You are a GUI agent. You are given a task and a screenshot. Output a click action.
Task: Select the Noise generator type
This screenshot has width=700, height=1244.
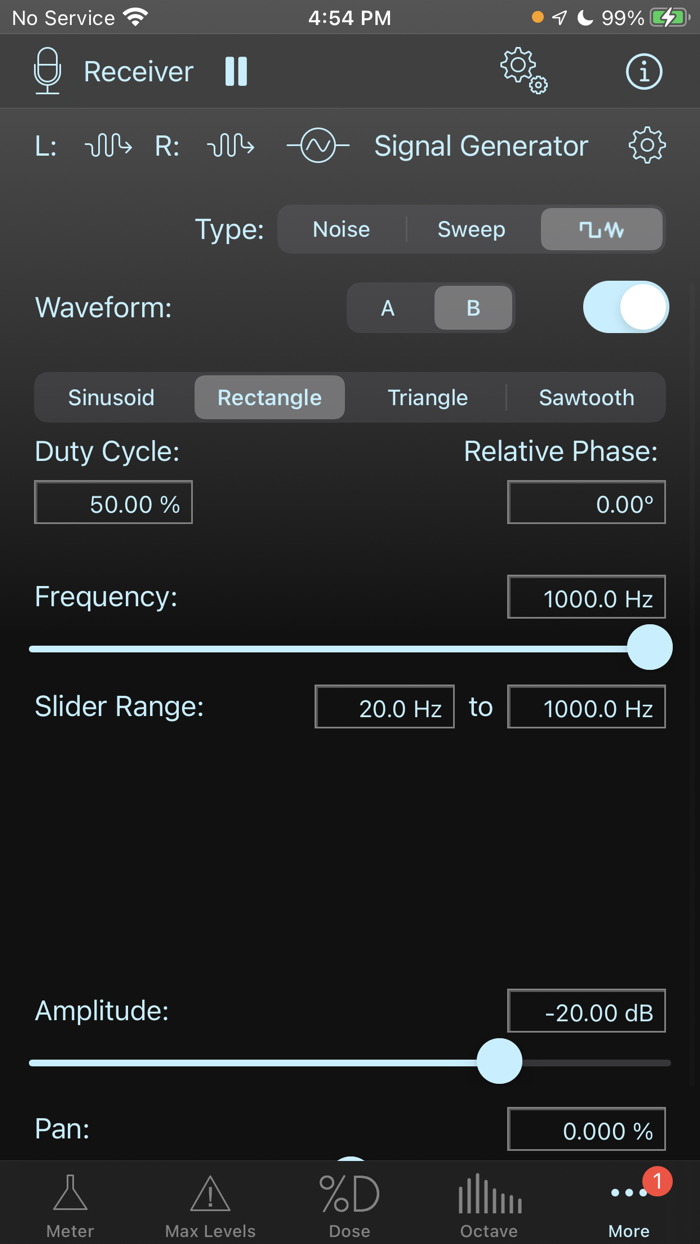pyautogui.click(x=341, y=229)
